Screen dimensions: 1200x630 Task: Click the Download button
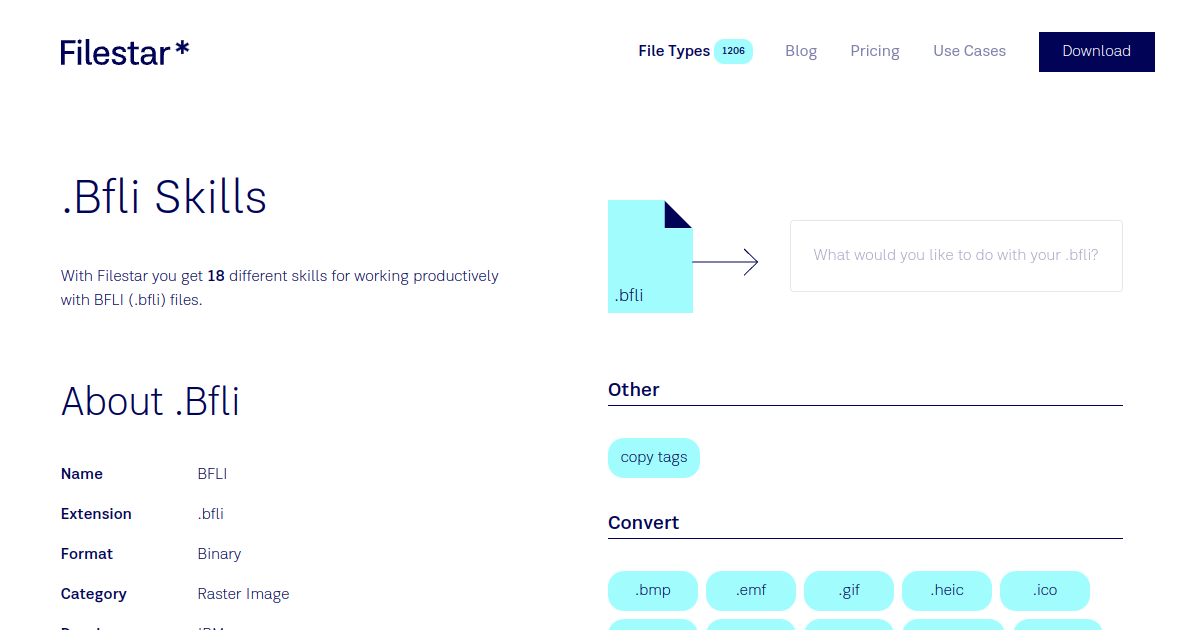pyautogui.click(x=1096, y=51)
